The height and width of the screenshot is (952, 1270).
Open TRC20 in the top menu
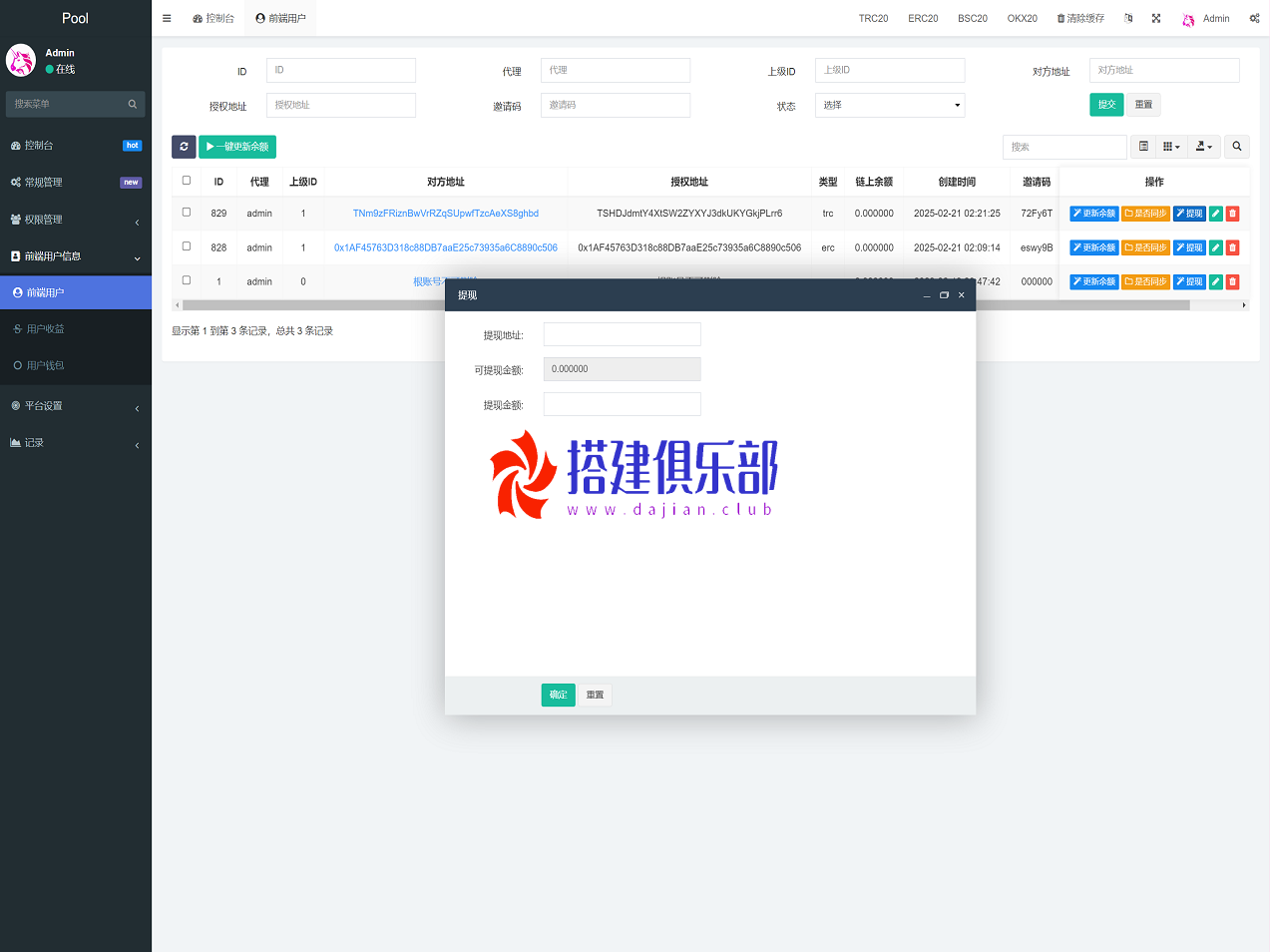(873, 18)
